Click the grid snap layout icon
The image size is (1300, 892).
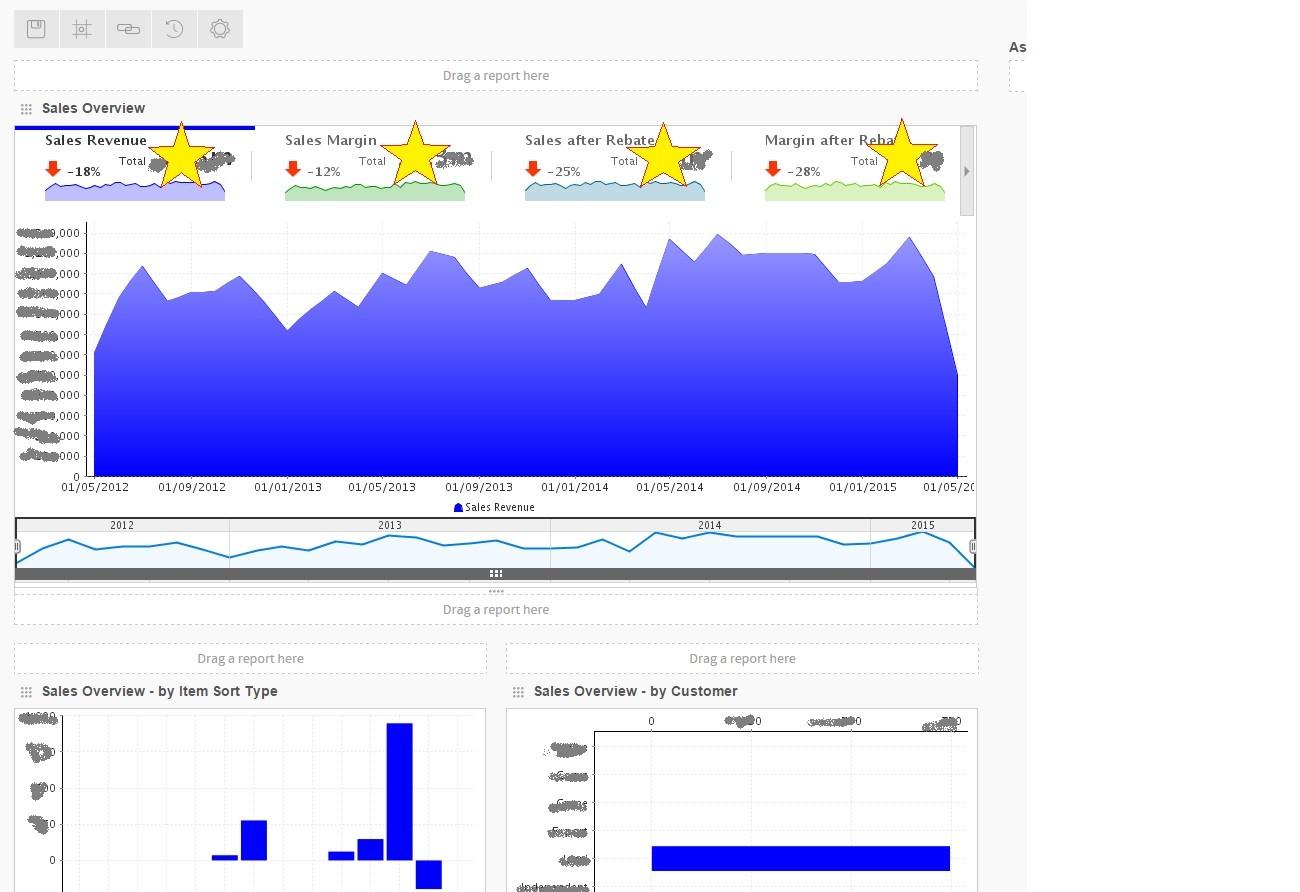pos(82,29)
